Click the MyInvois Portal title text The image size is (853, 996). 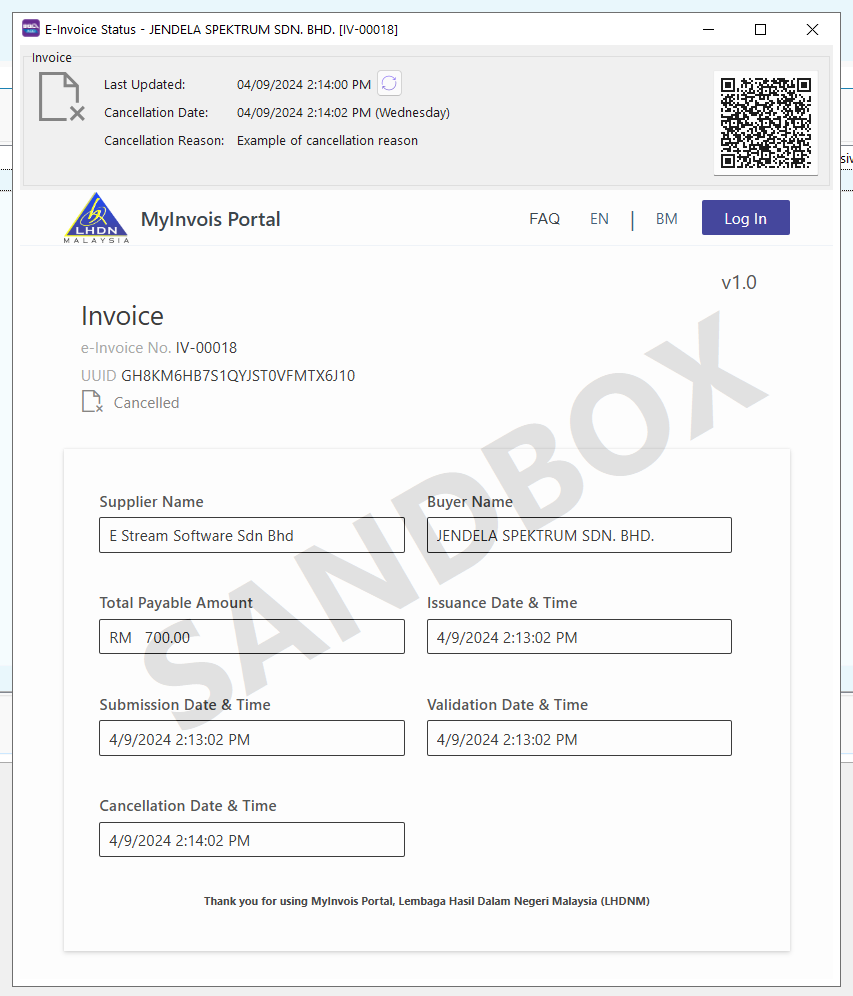(210, 219)
